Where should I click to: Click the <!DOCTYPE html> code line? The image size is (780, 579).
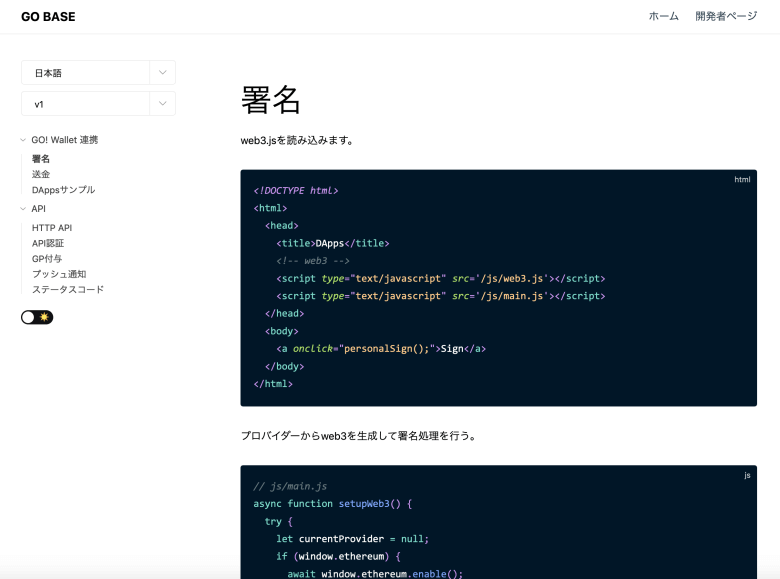coord(296,191)
